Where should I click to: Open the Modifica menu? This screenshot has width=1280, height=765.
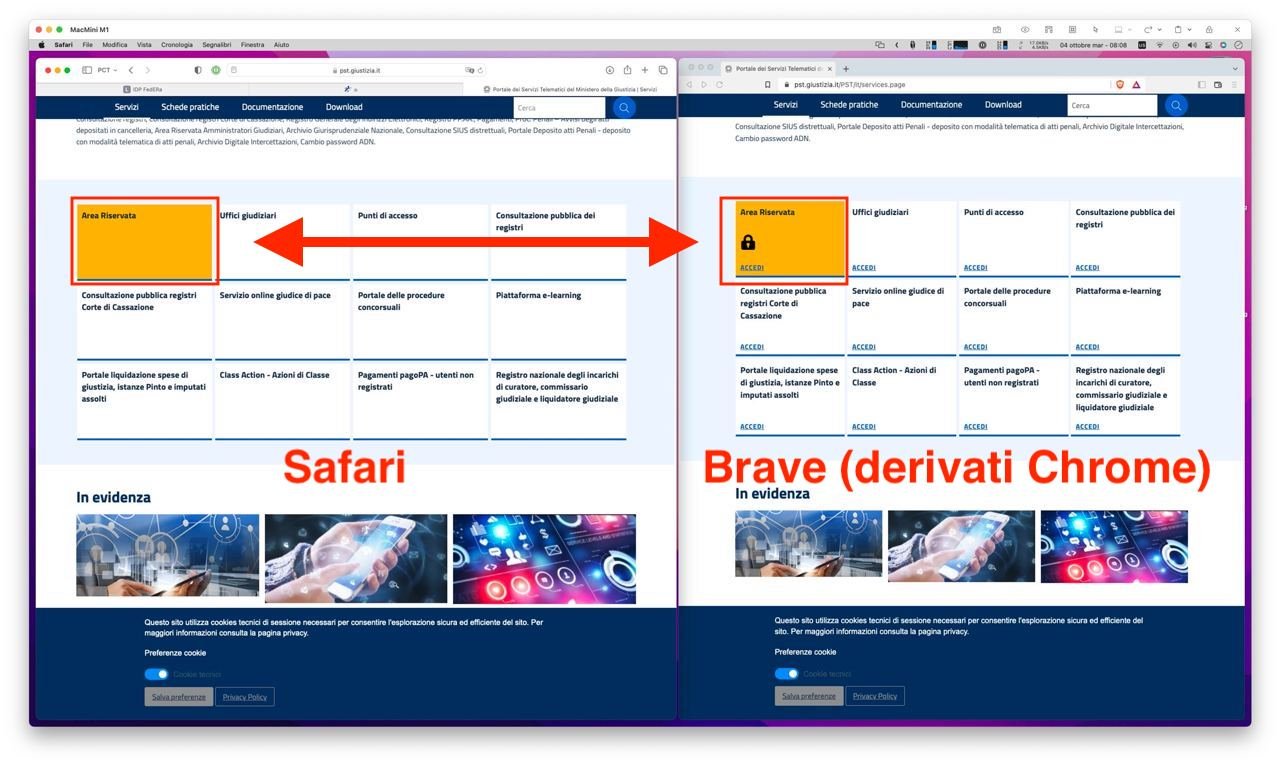click(115, 45)
